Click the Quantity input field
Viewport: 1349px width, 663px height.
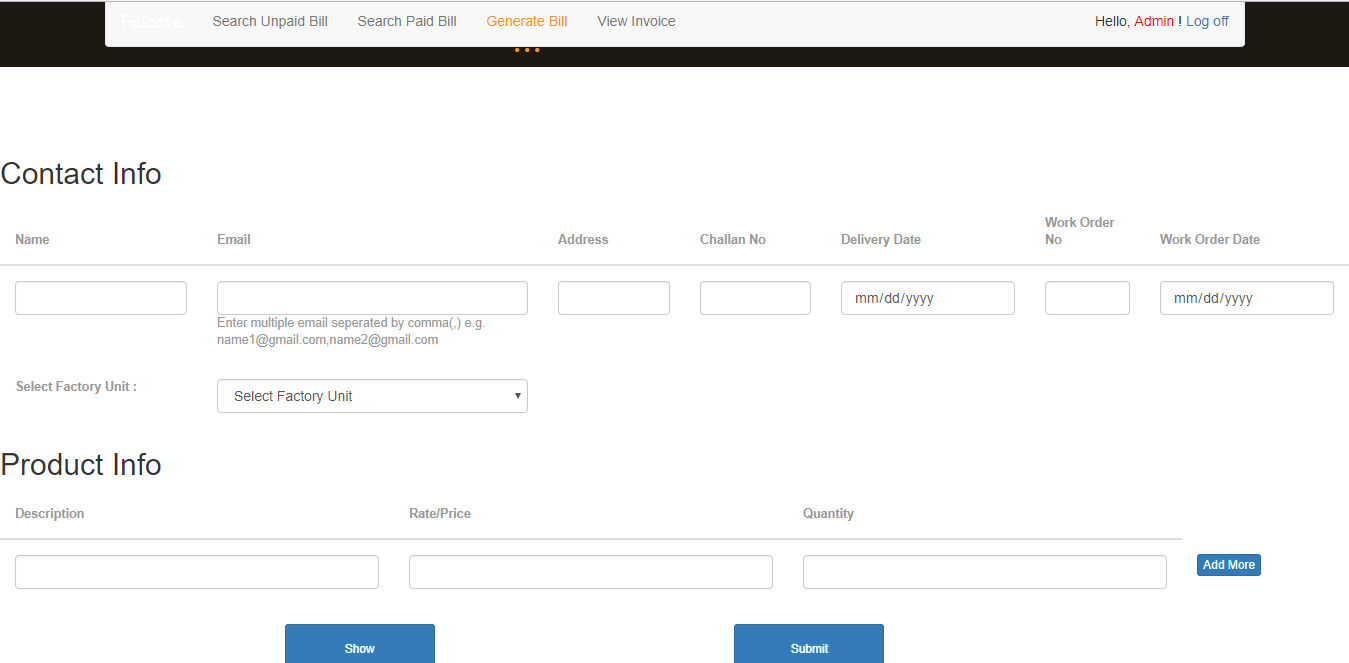(985, 572)
